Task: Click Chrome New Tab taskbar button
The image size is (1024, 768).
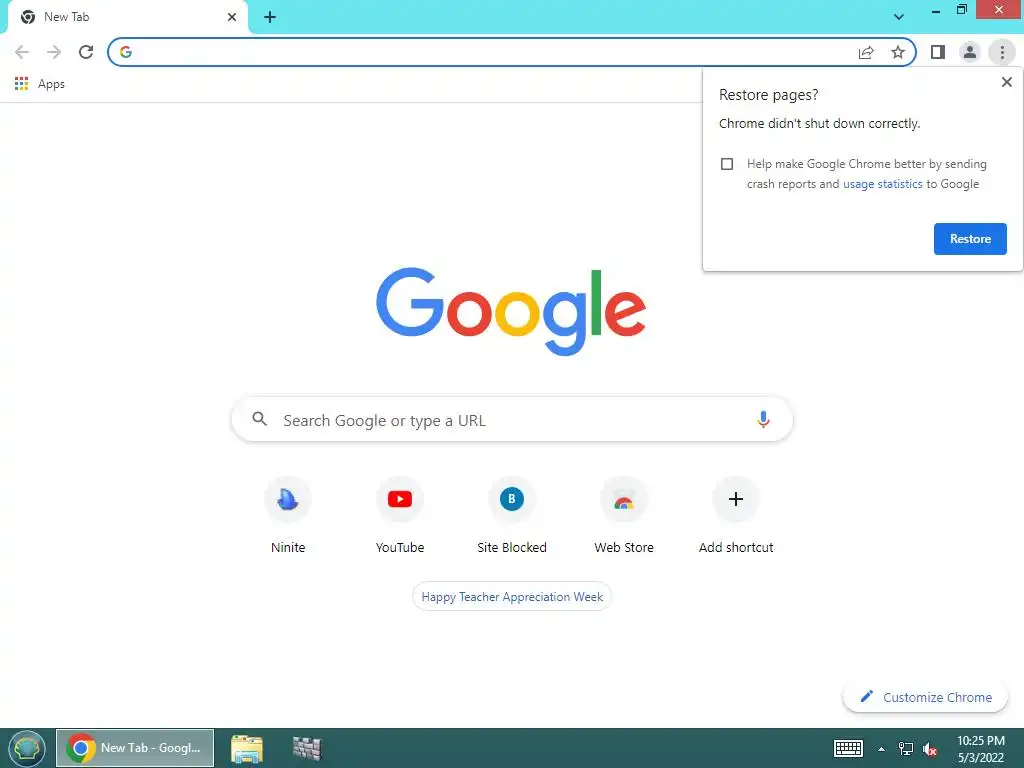Action: (135, 748)
